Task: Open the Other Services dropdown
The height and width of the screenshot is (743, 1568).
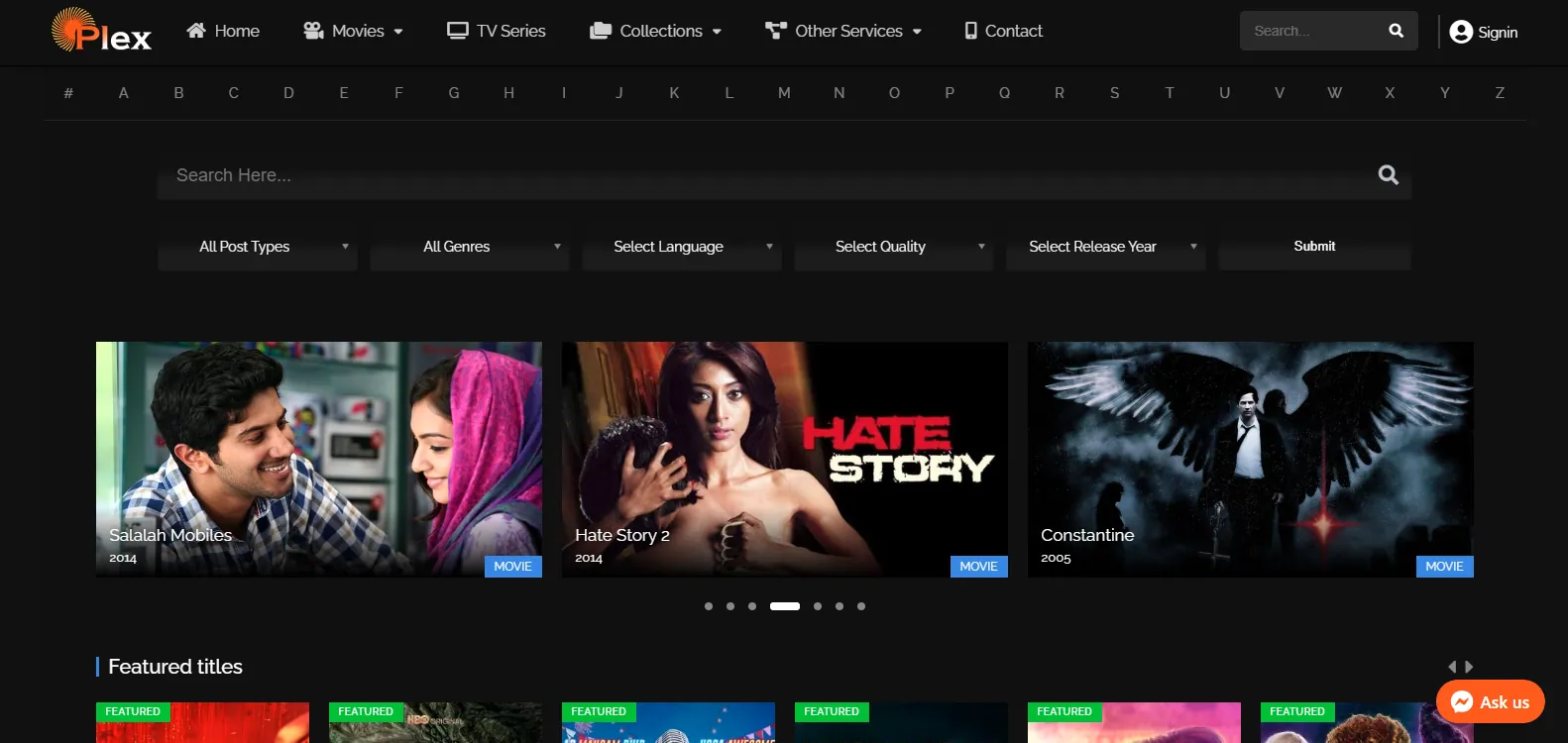Action: (x=843, y=31)
